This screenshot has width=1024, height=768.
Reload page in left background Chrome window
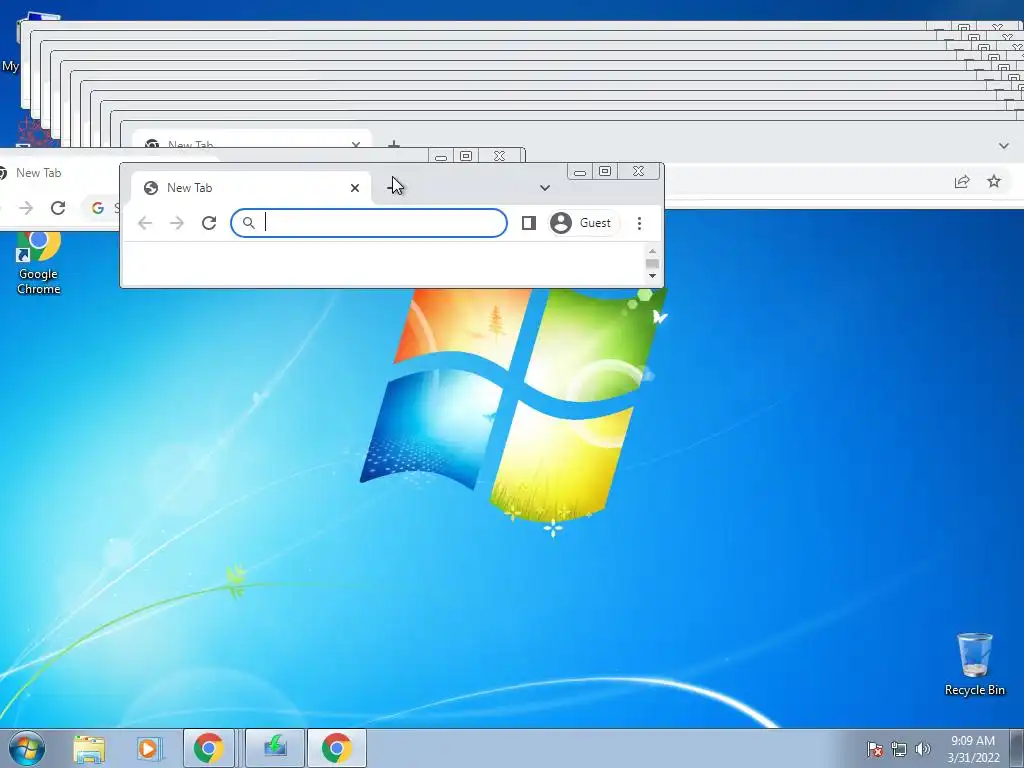[58, 208]
